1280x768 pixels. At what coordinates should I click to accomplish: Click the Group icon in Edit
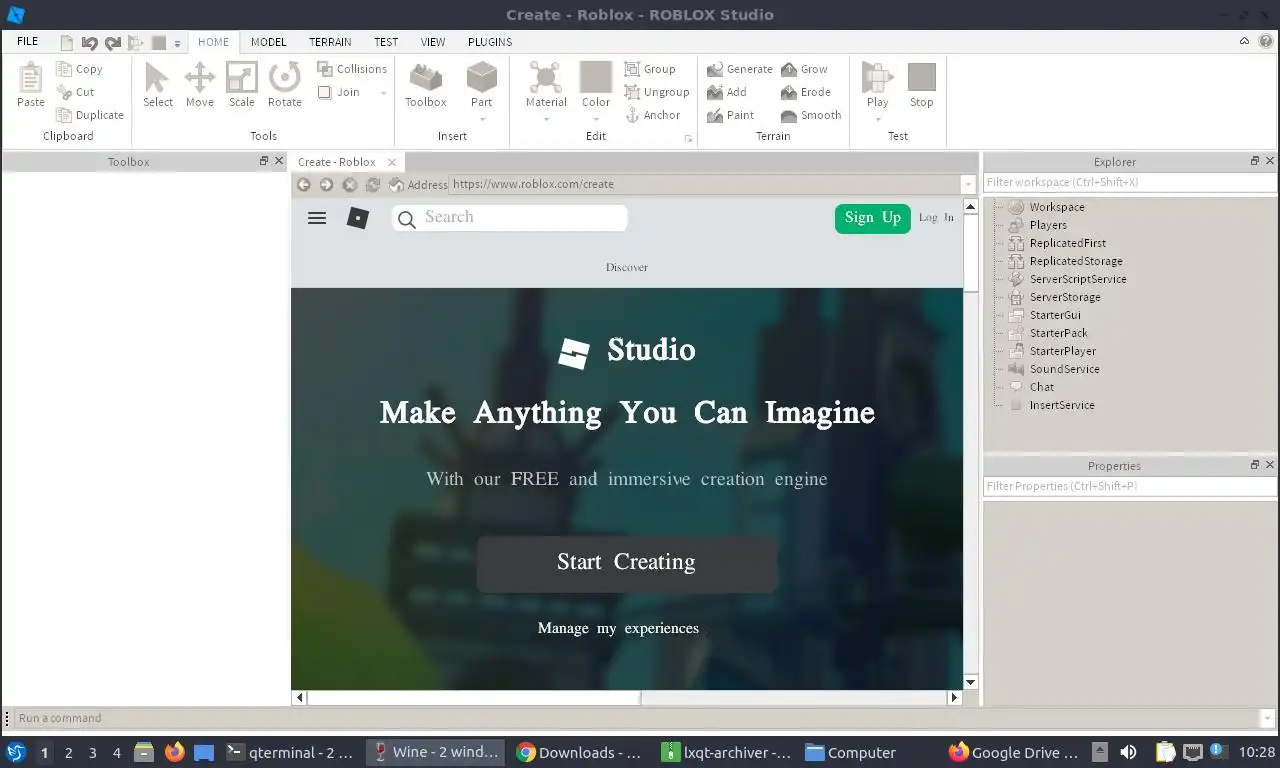pyautogui.click(x=632, y=69)
